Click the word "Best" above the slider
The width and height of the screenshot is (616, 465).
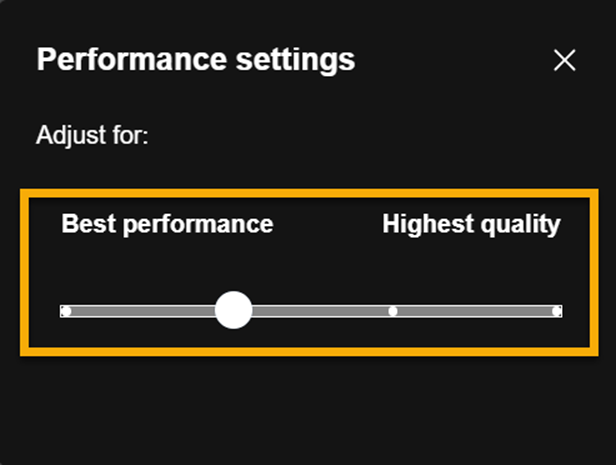(89, 223)
